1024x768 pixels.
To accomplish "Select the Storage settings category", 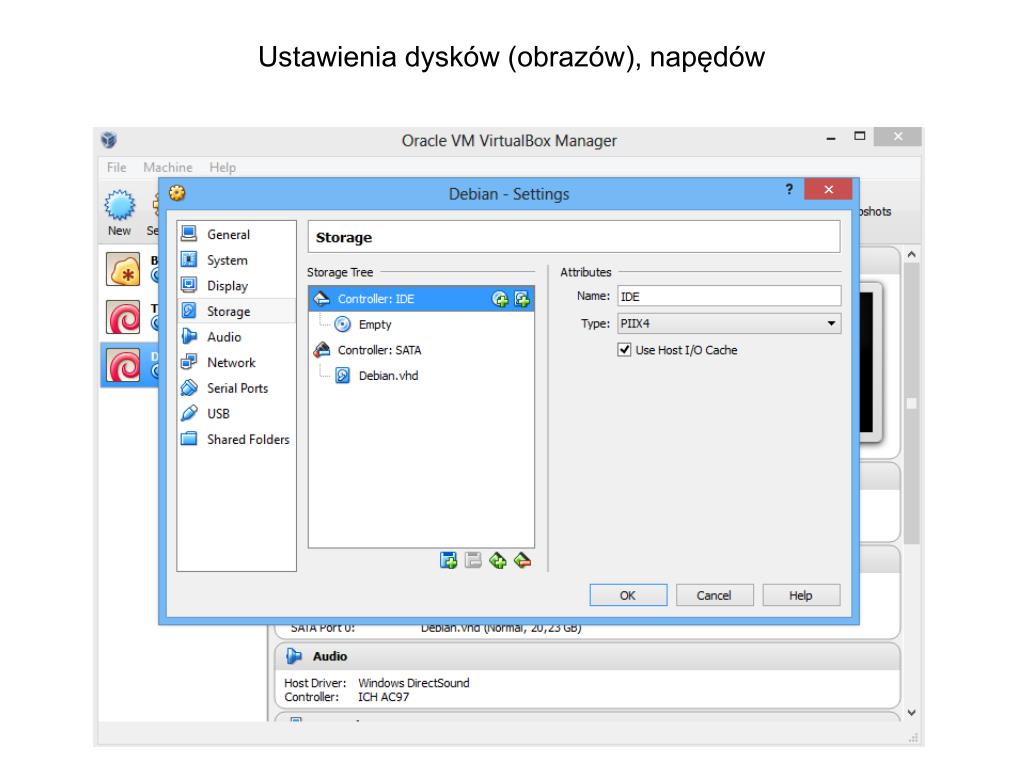I will coord(236,311).
